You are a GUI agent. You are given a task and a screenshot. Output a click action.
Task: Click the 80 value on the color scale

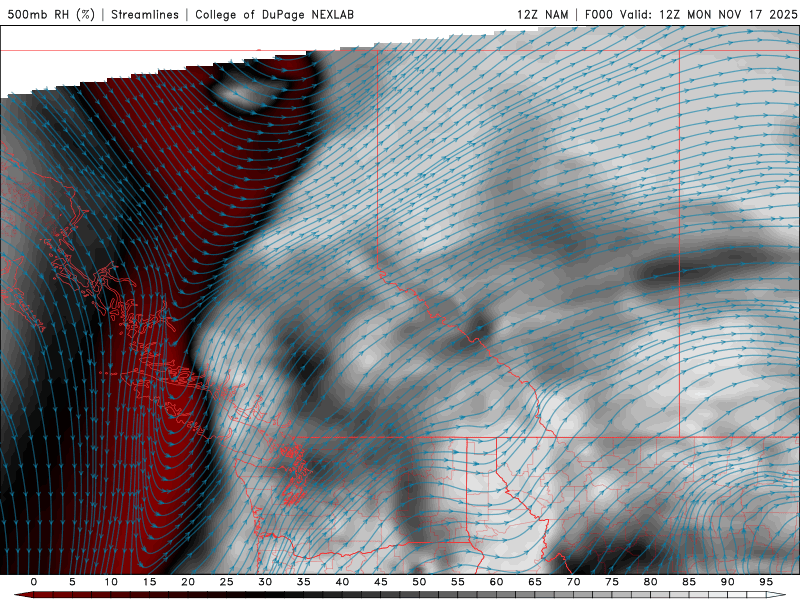[650, 582]
